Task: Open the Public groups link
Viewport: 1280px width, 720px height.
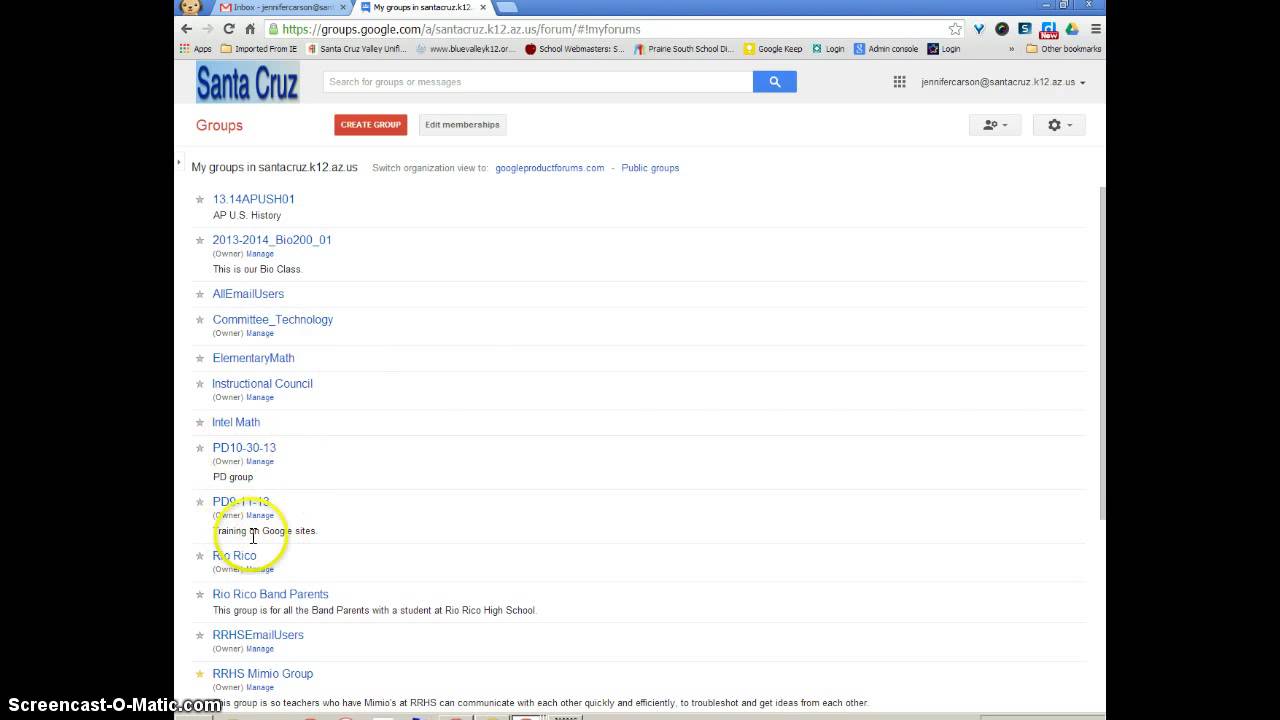Action: (650, 168)
